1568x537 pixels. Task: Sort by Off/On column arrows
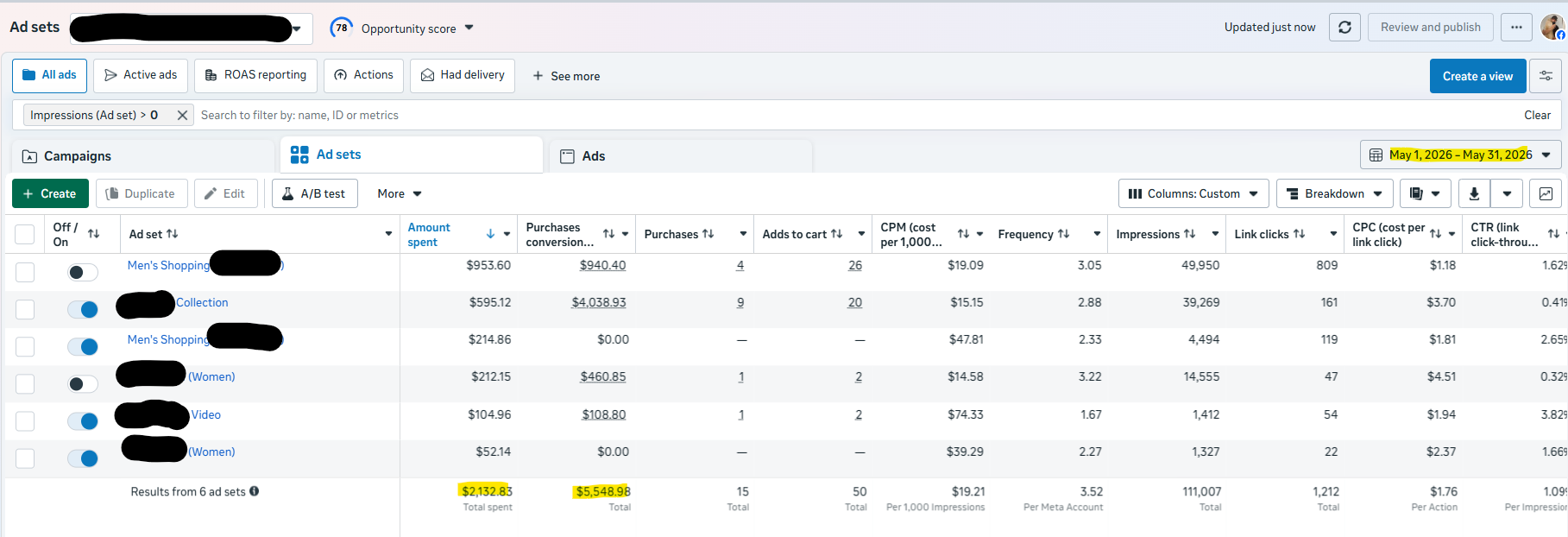(x=93, y=234)
